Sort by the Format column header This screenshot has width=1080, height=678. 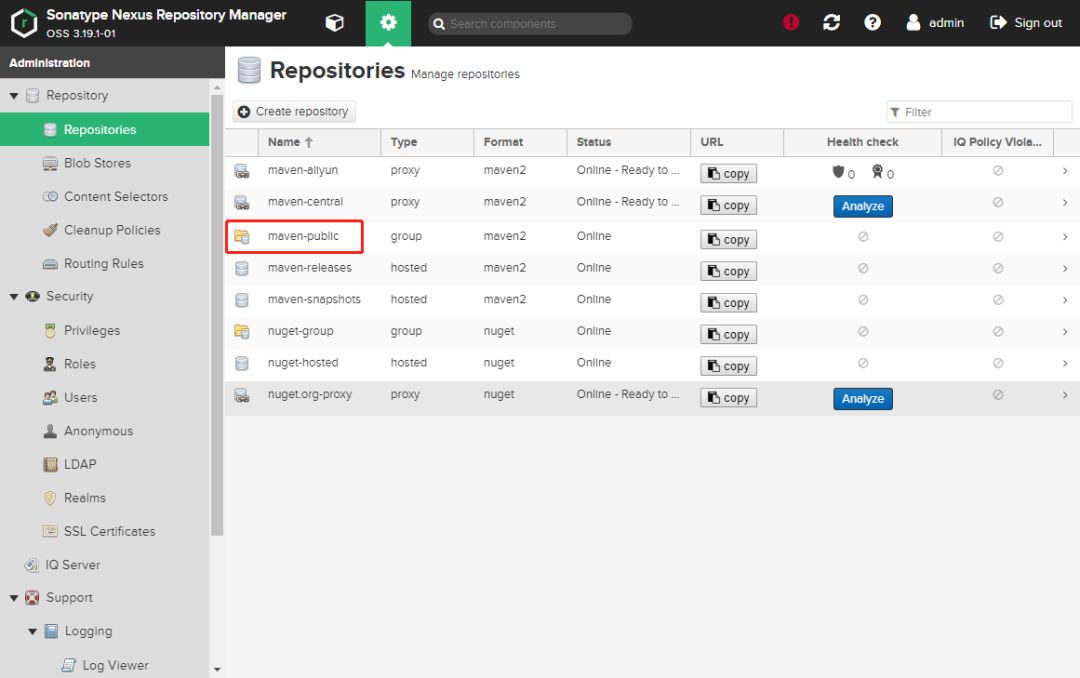tap(520, 142)
